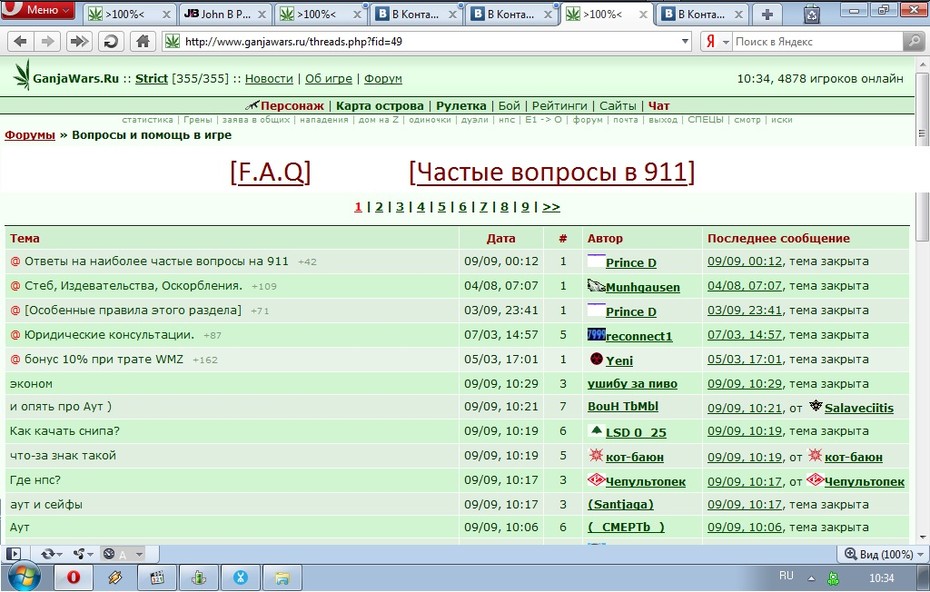
Task: Click the browser Forward arrow button
Action: (48, 41)
